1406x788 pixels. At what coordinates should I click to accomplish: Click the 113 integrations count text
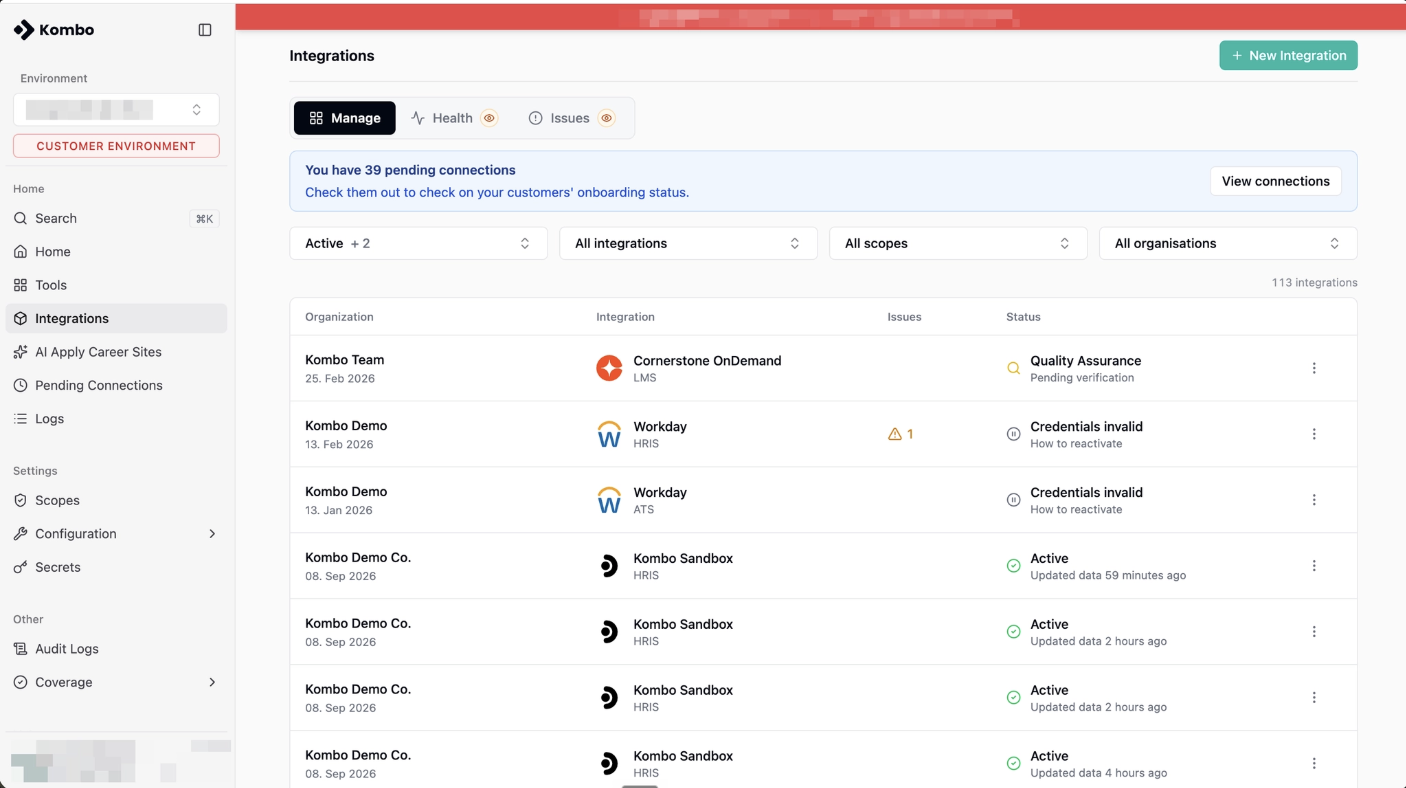tap(1314, 283)
